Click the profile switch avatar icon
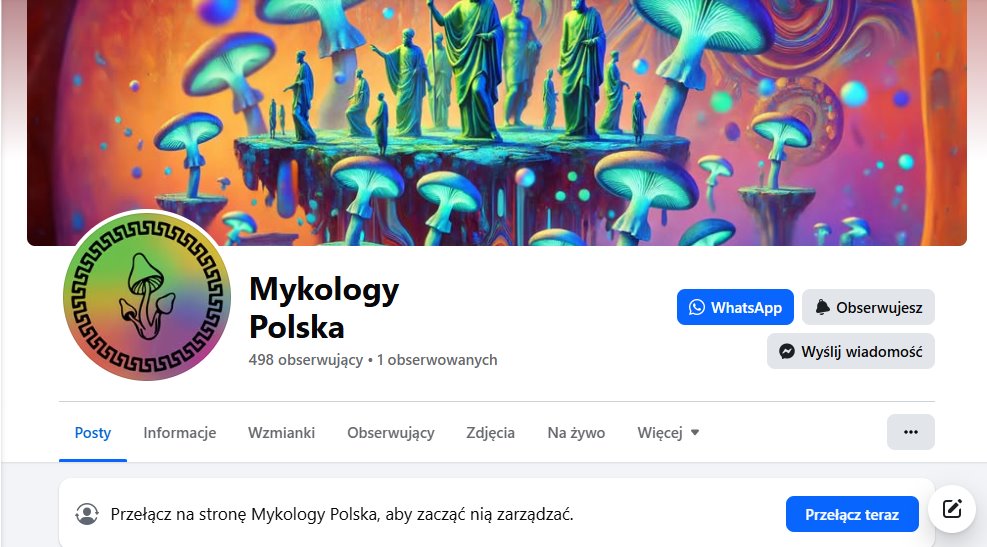This screenshot has height=547, width=987. point(87,514)
